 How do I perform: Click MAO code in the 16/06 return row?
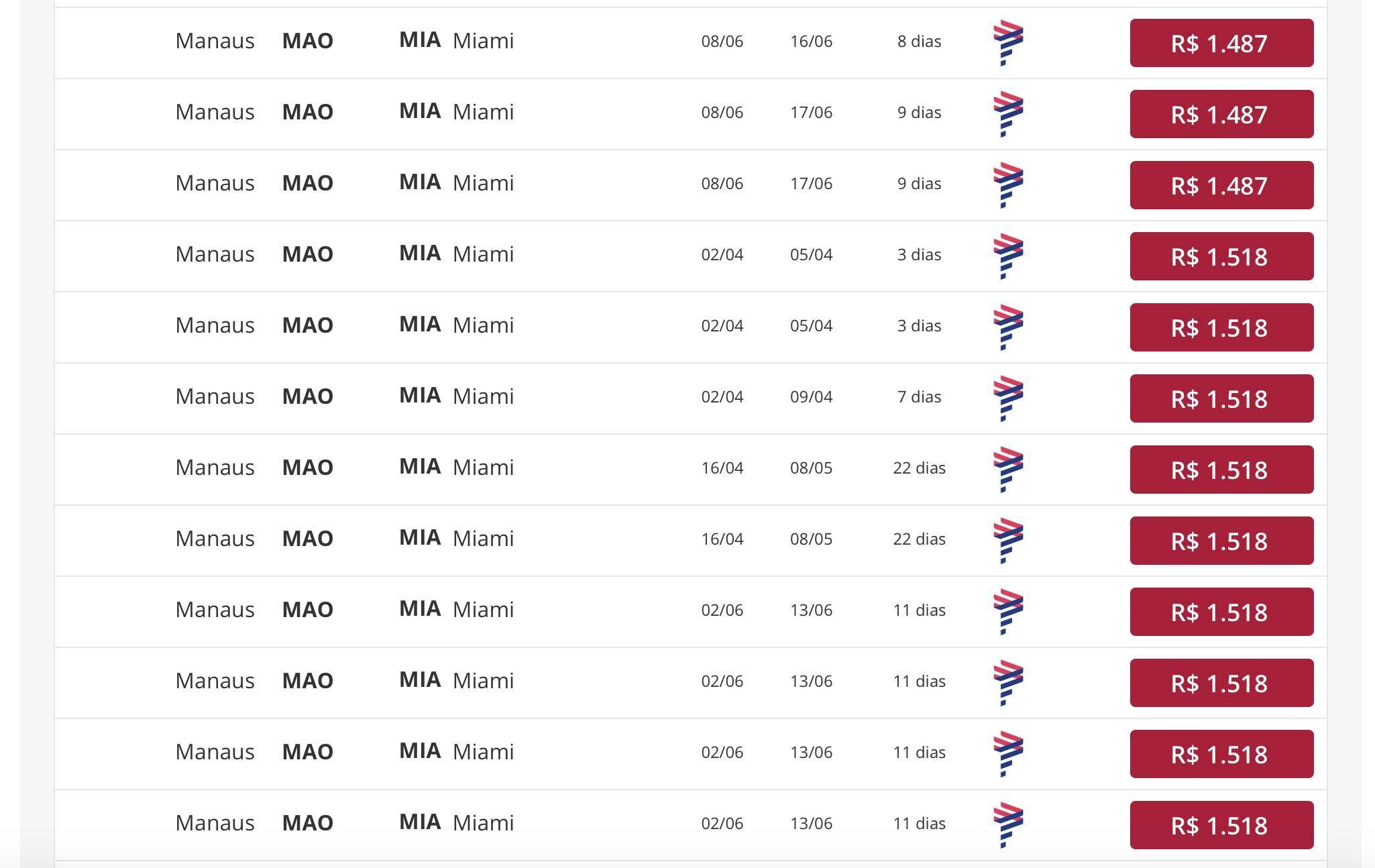click(308, 41)
